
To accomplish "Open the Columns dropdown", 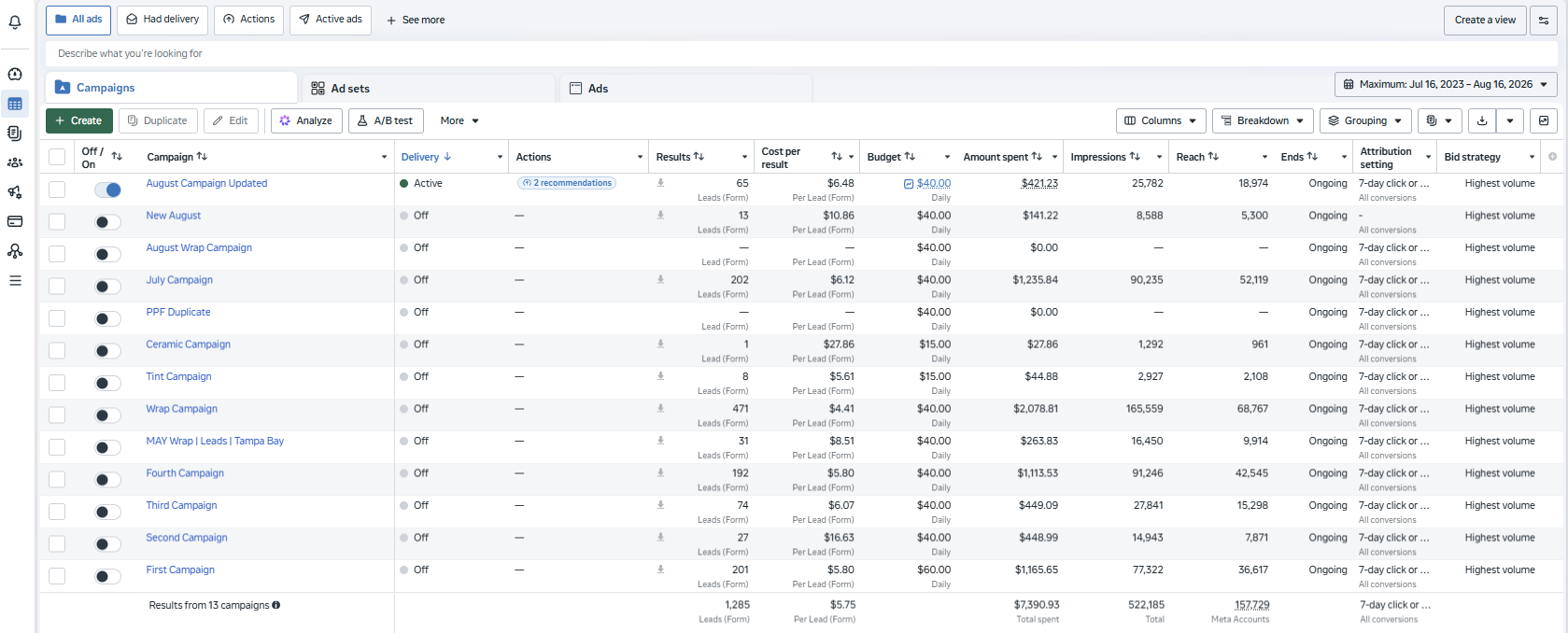I will (1161, 120).
